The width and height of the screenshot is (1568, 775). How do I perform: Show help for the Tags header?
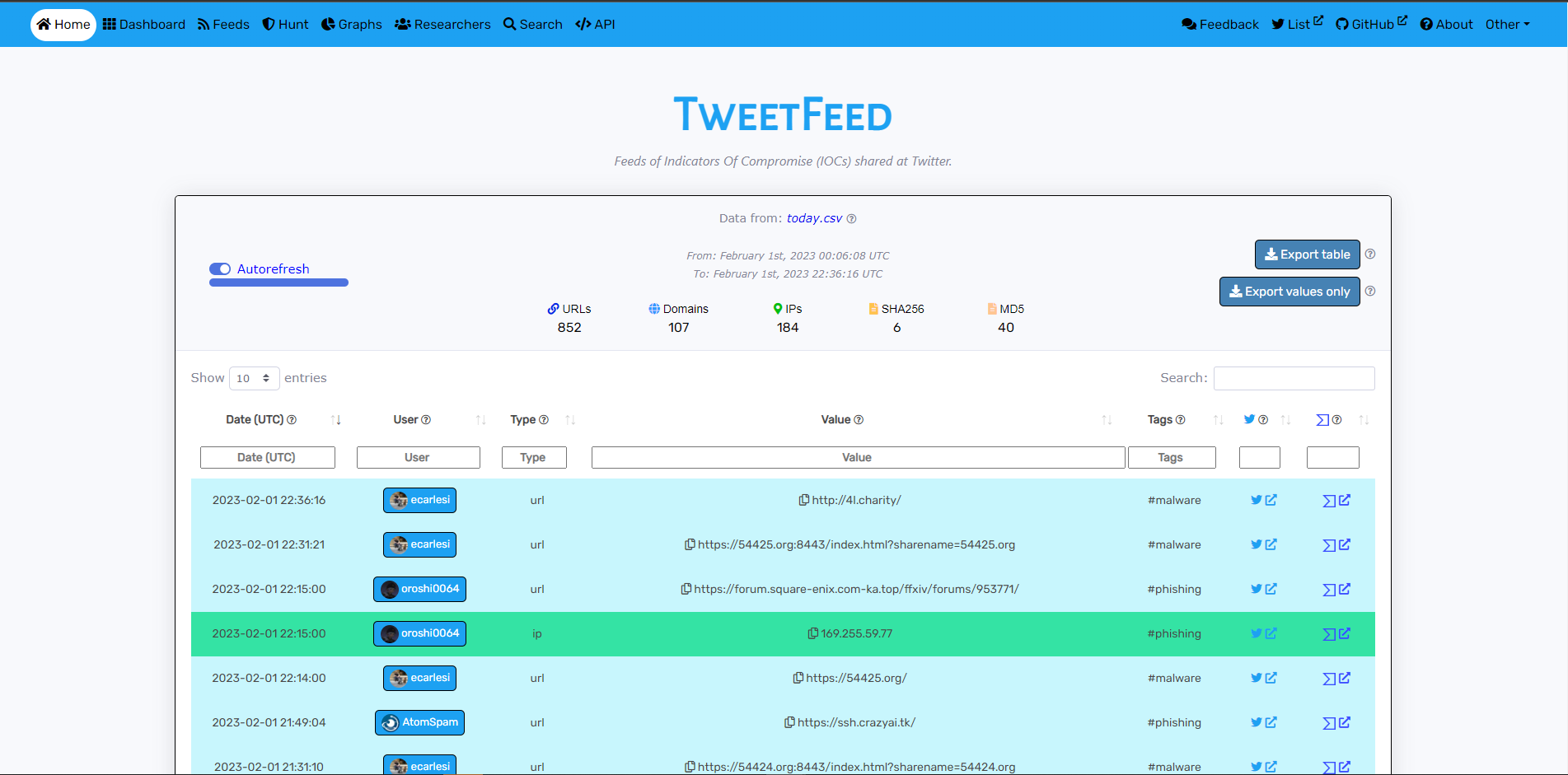1181,420
